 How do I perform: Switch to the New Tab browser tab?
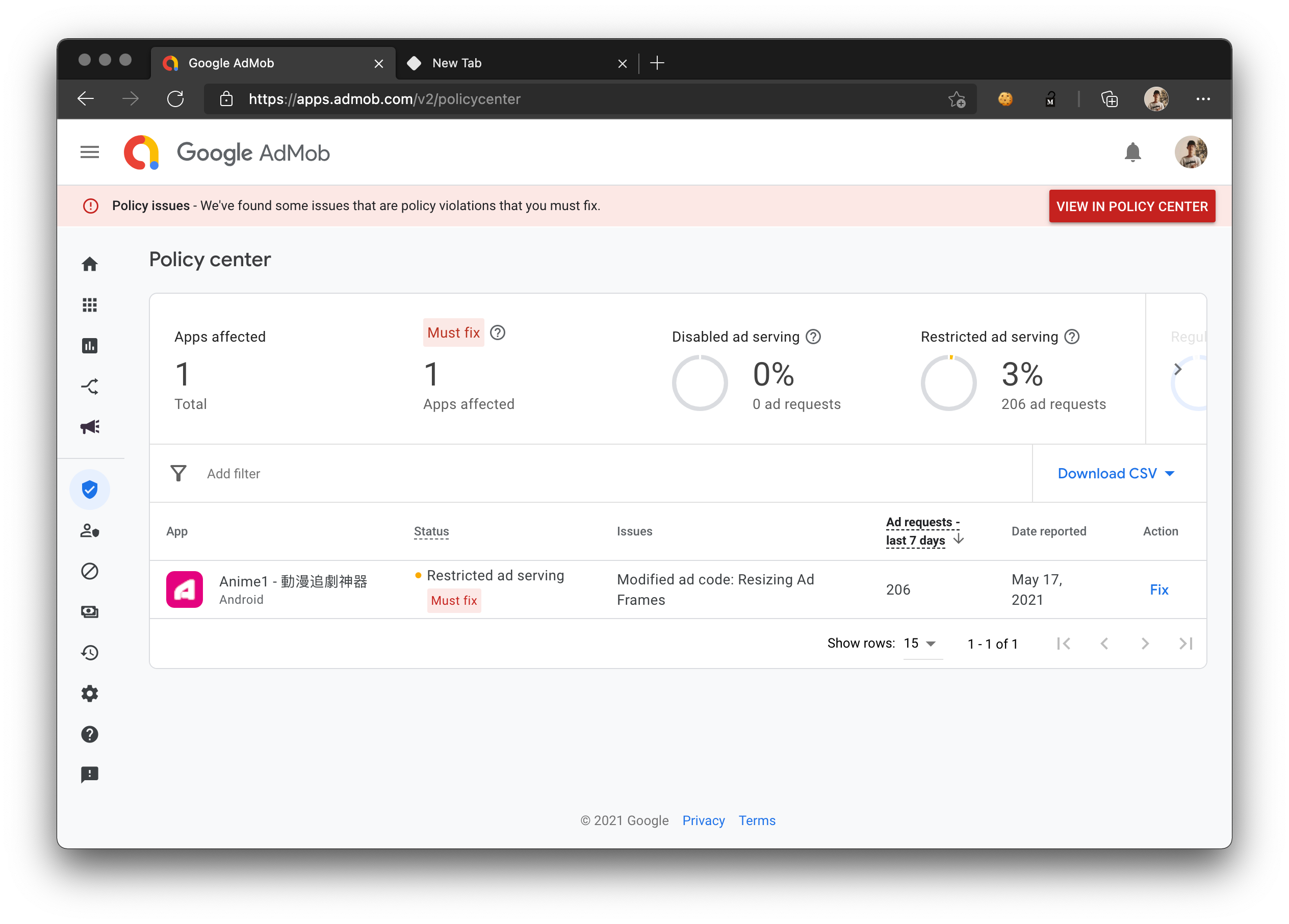[x=457, y=63]
